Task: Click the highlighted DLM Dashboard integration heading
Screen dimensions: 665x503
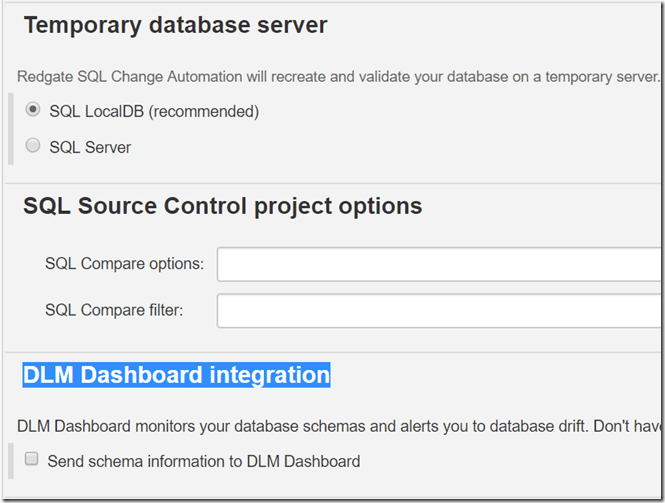Action: coord(176,375)
